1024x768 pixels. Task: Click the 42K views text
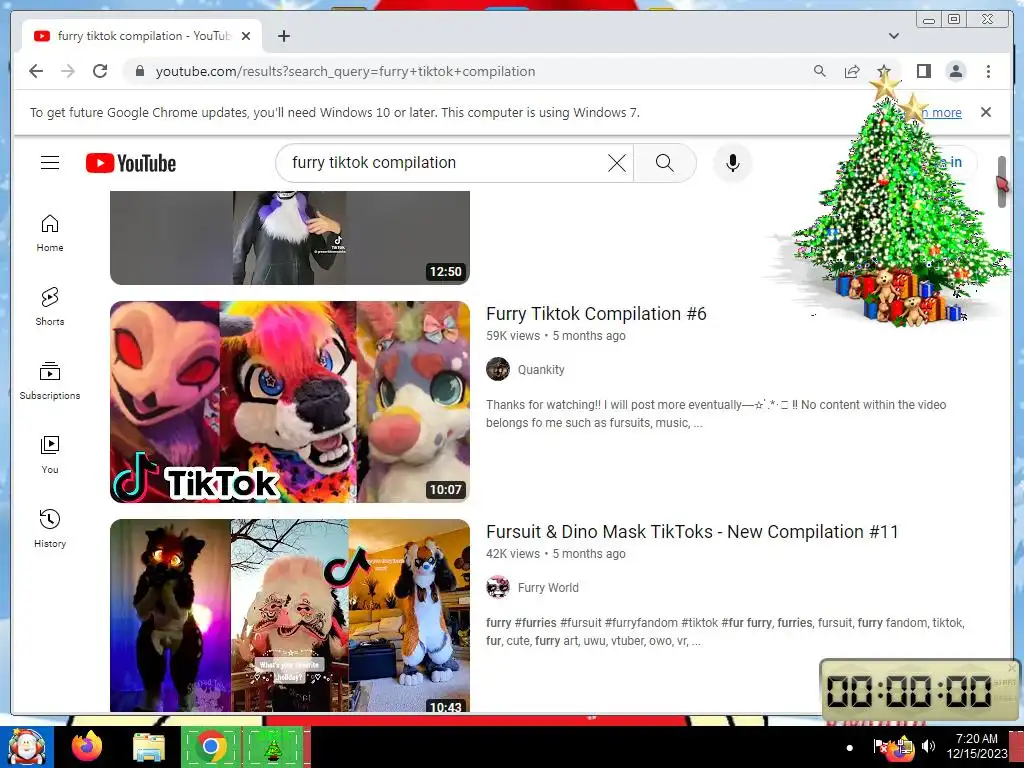[x=513, y=554]
